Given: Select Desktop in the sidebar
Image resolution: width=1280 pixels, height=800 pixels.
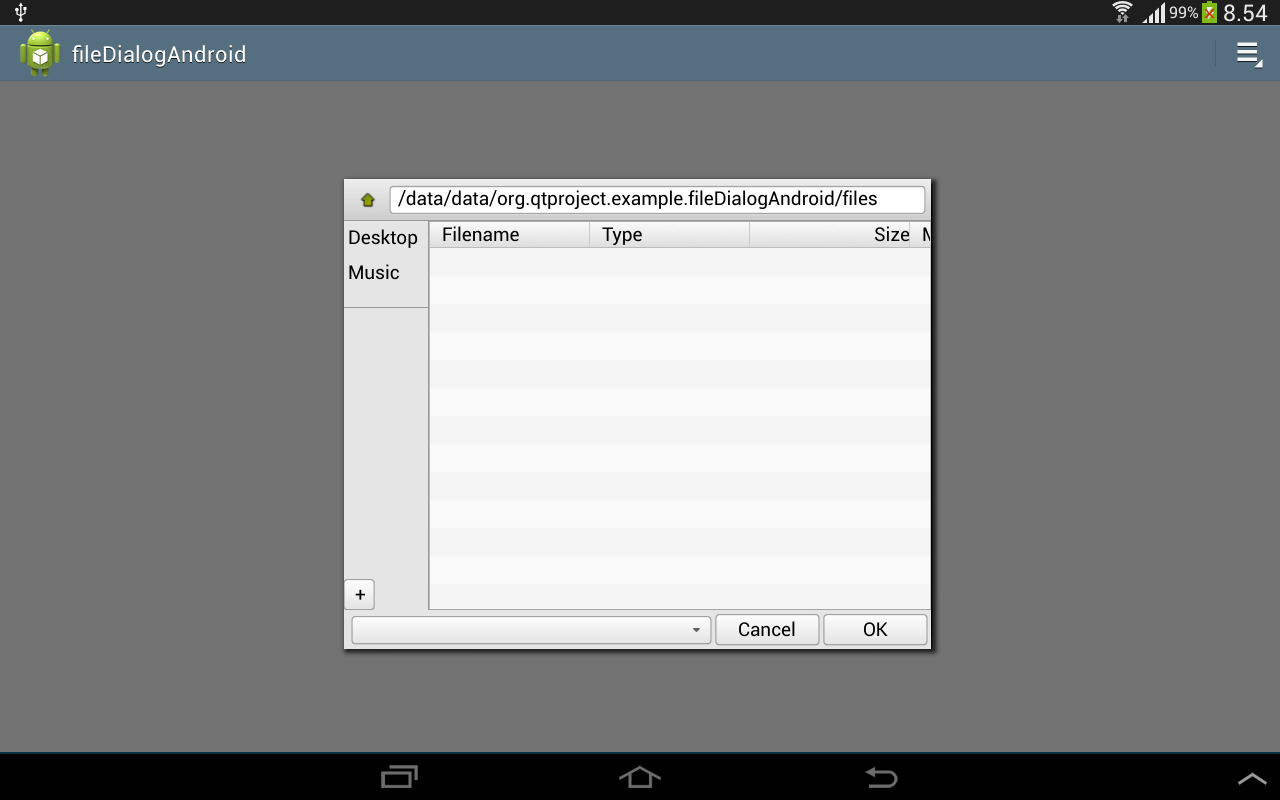Looking at the screenshot, I should pyautogui.click(x=383, y=237).
